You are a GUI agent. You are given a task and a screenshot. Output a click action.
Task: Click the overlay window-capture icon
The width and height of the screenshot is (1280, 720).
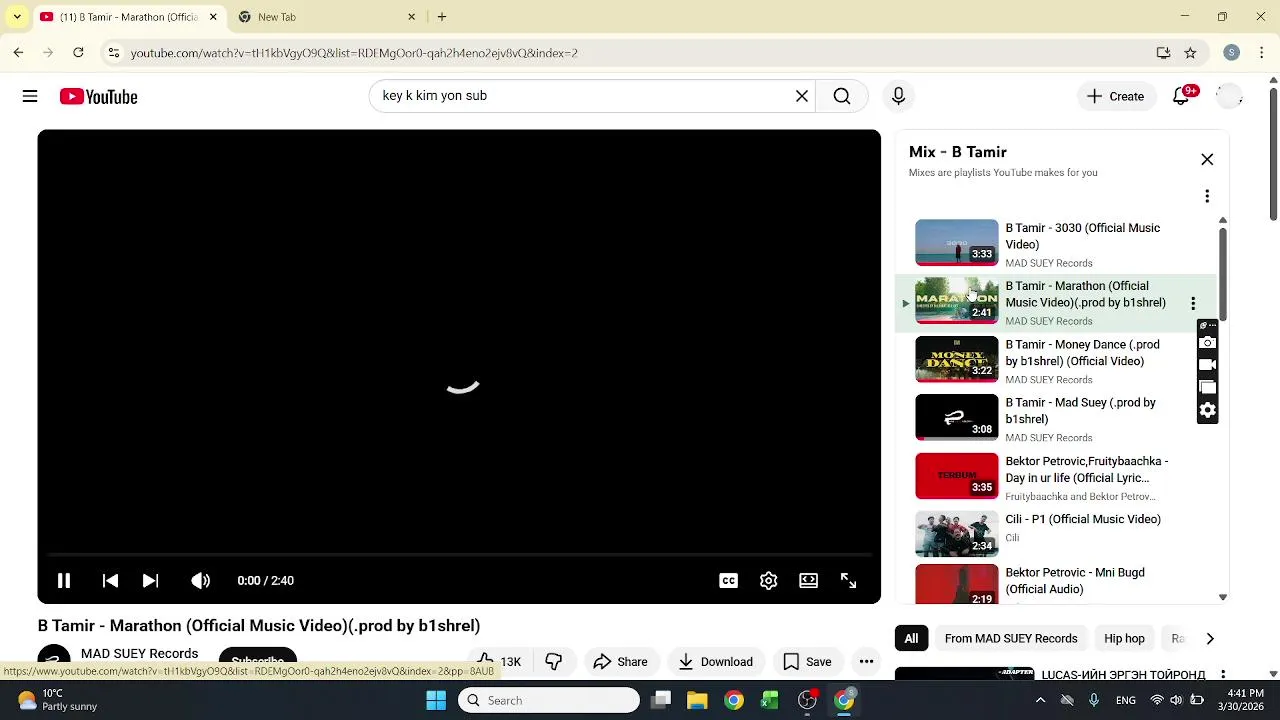point(1207,387)
